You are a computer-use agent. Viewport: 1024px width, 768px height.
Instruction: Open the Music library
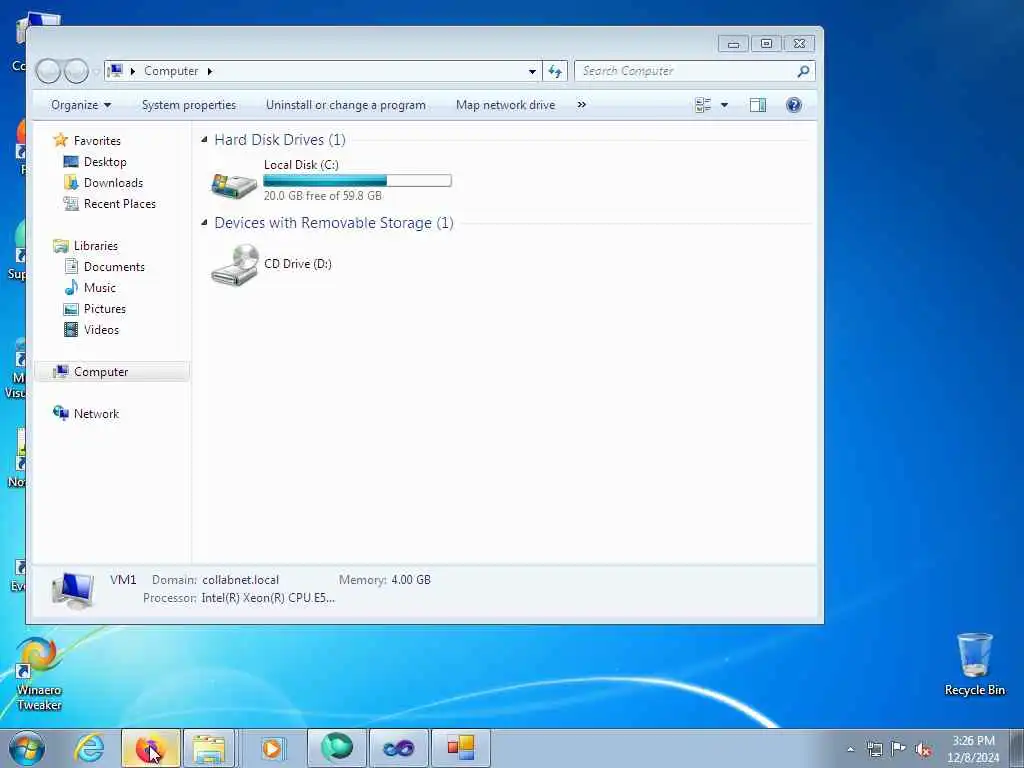pos(99,287)
